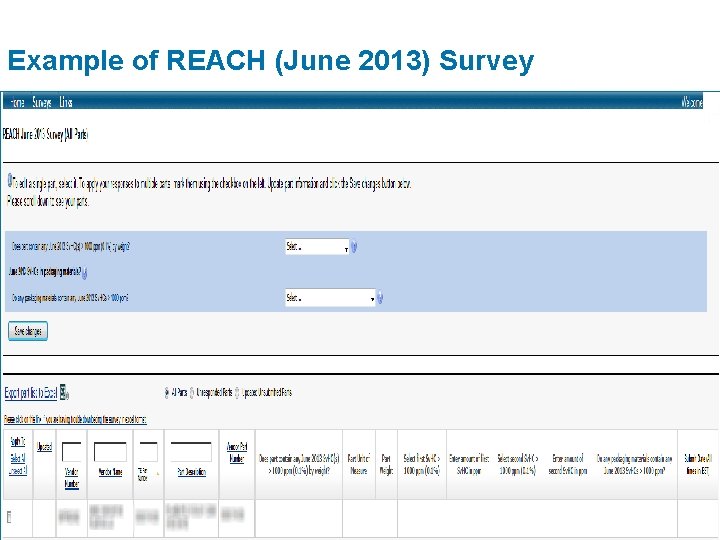Click the REACH June 2013 Survey page title
Image resolution: width=720 pixels, height=540 pixels.
coord(45,135)
